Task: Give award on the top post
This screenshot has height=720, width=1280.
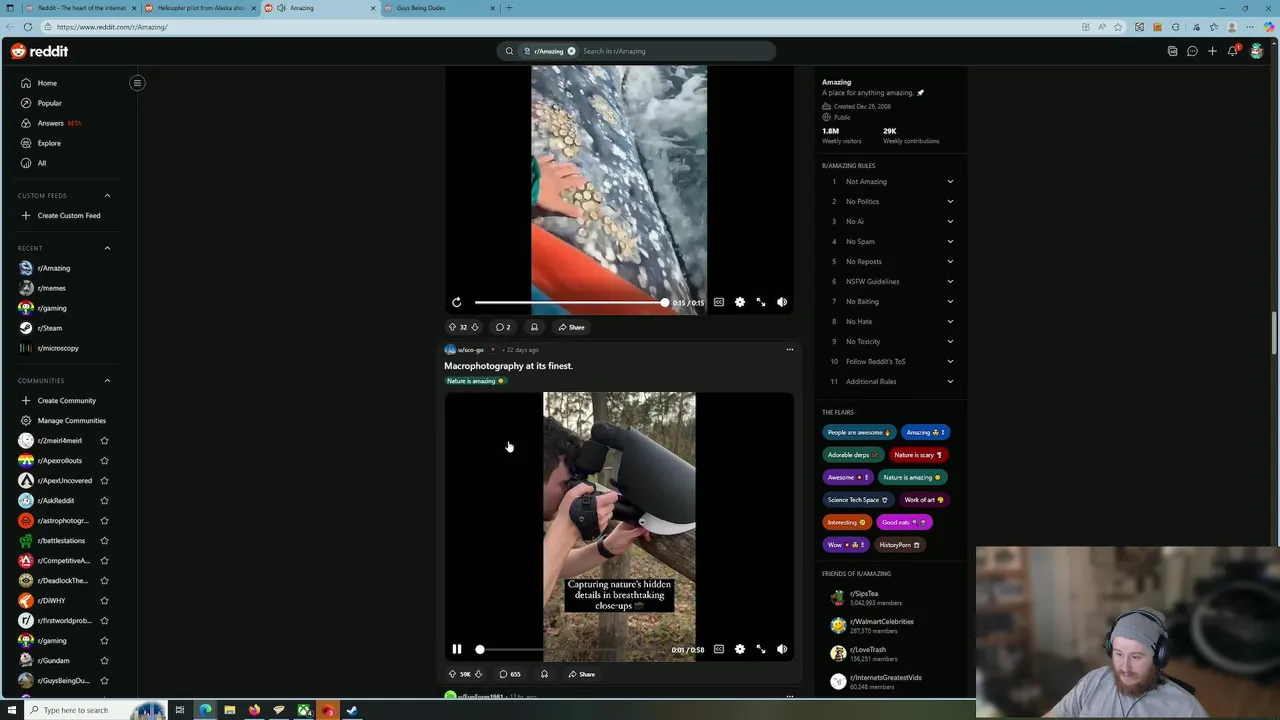Action: pos(534,327)
